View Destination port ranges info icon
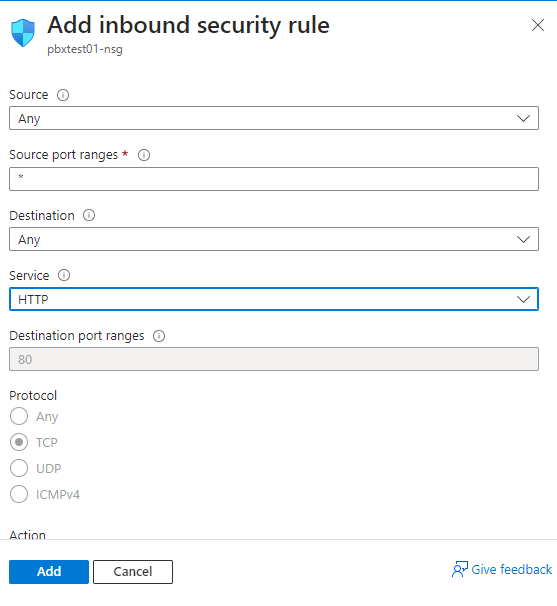Screen dimensions: 557x606 point(159,336)
